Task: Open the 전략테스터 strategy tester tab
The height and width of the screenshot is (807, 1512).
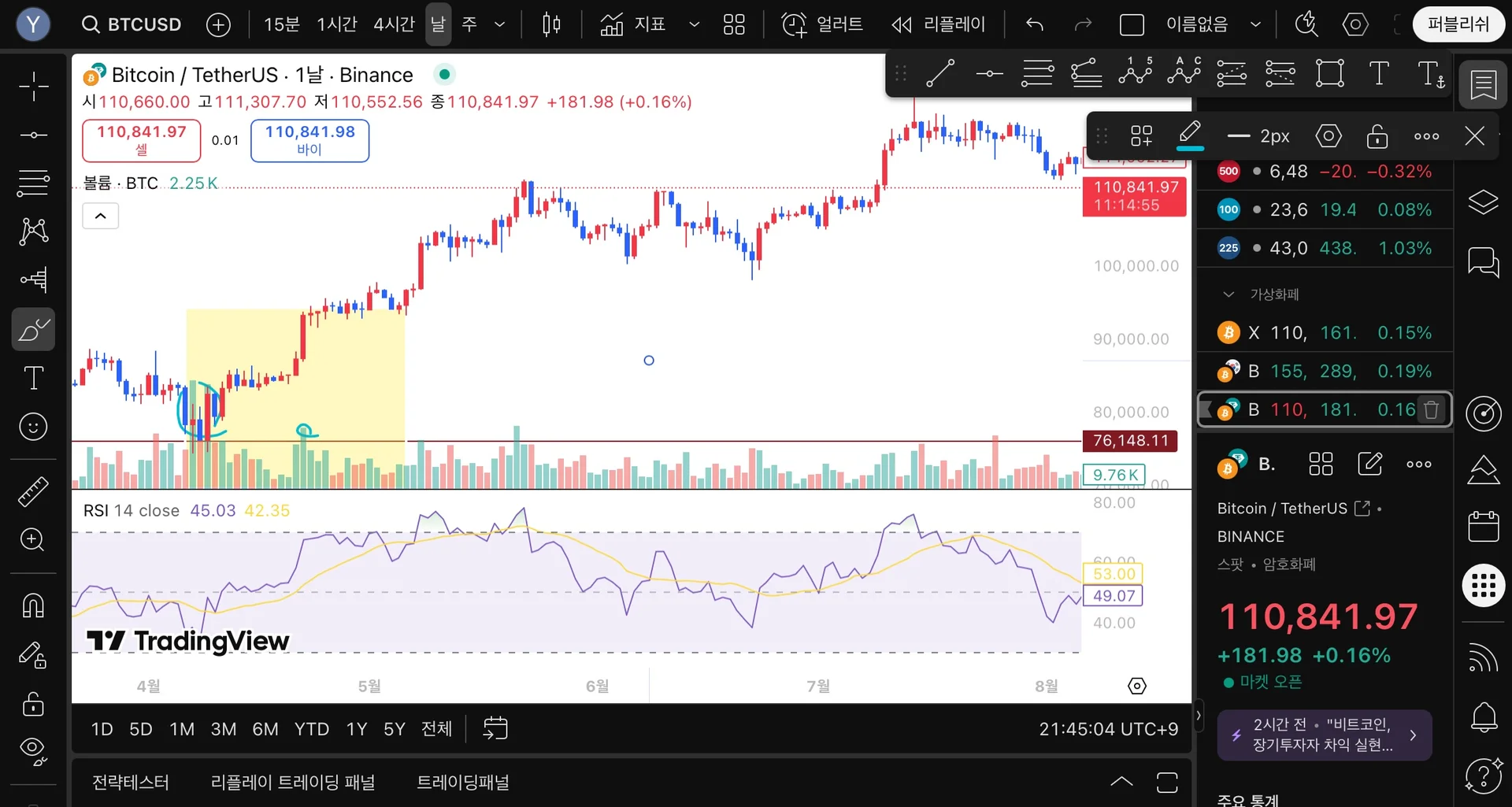Action: point(131,783)
